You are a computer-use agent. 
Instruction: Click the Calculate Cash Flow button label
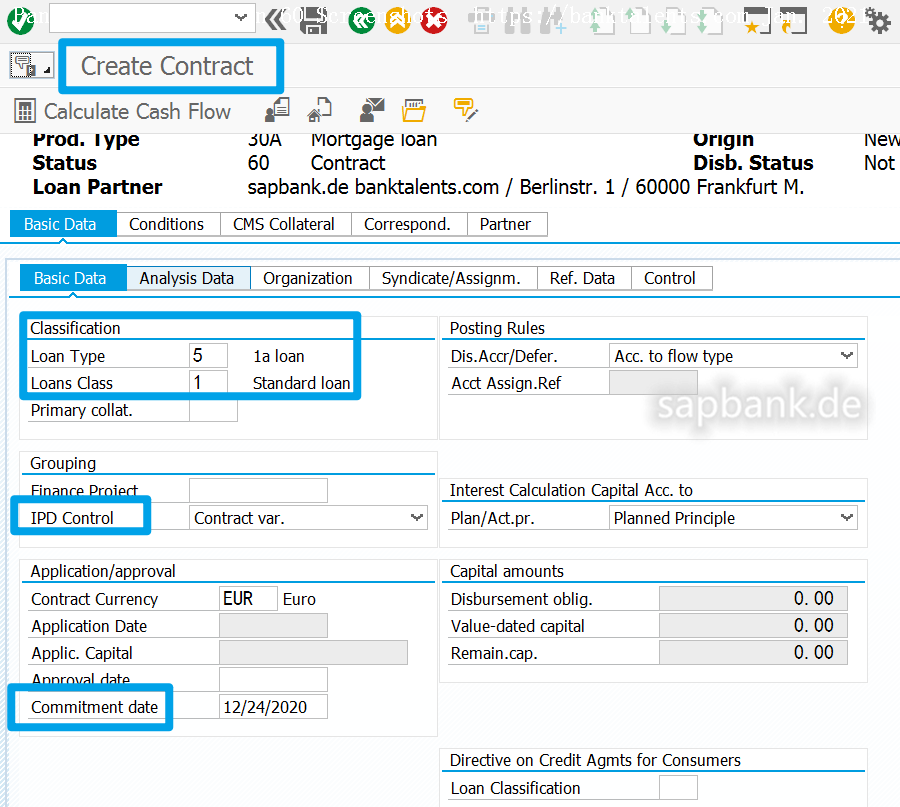(x=137, y=111)
